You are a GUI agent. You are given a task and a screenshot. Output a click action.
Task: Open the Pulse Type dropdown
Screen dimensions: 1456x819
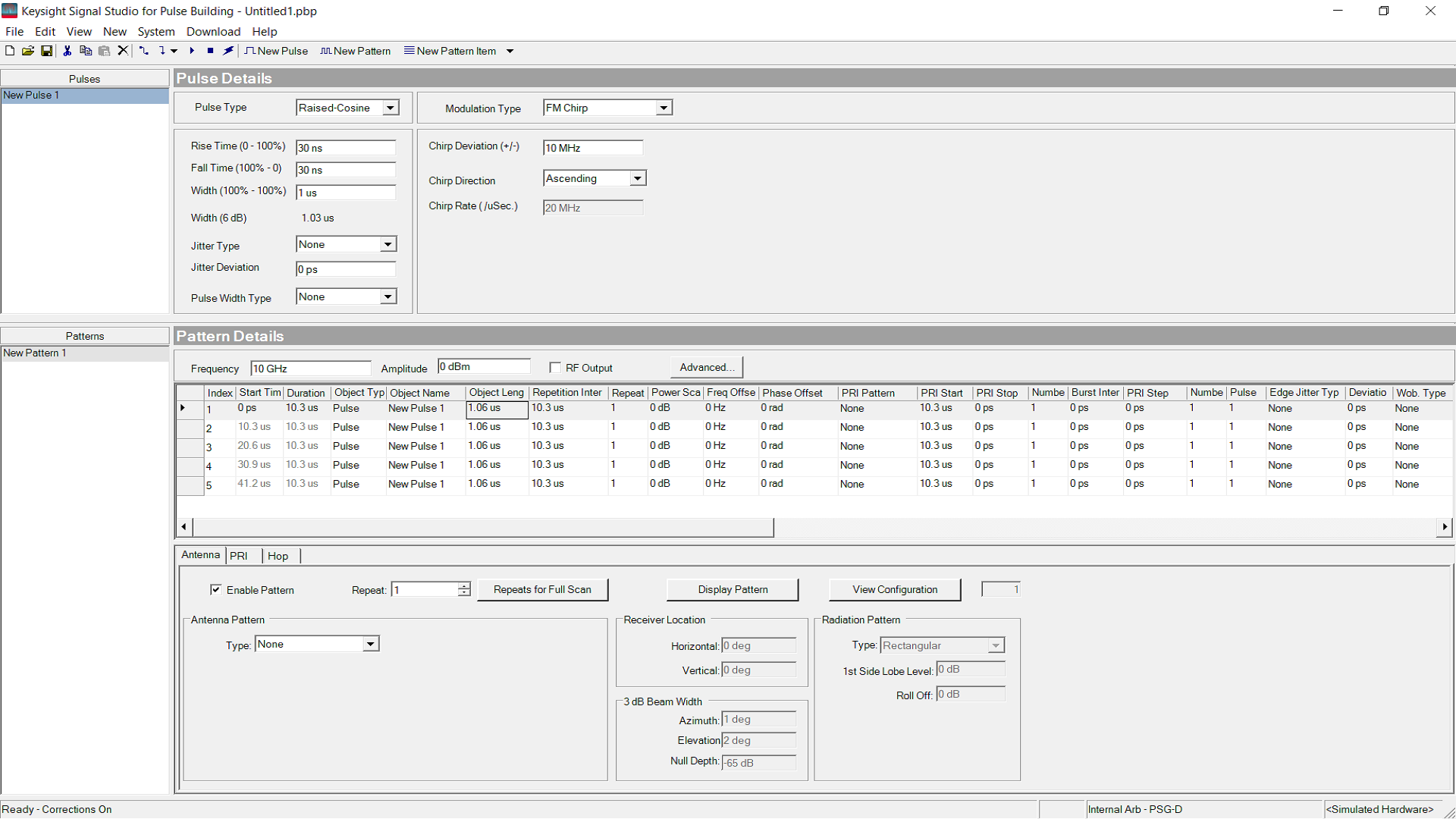point(391,108)
